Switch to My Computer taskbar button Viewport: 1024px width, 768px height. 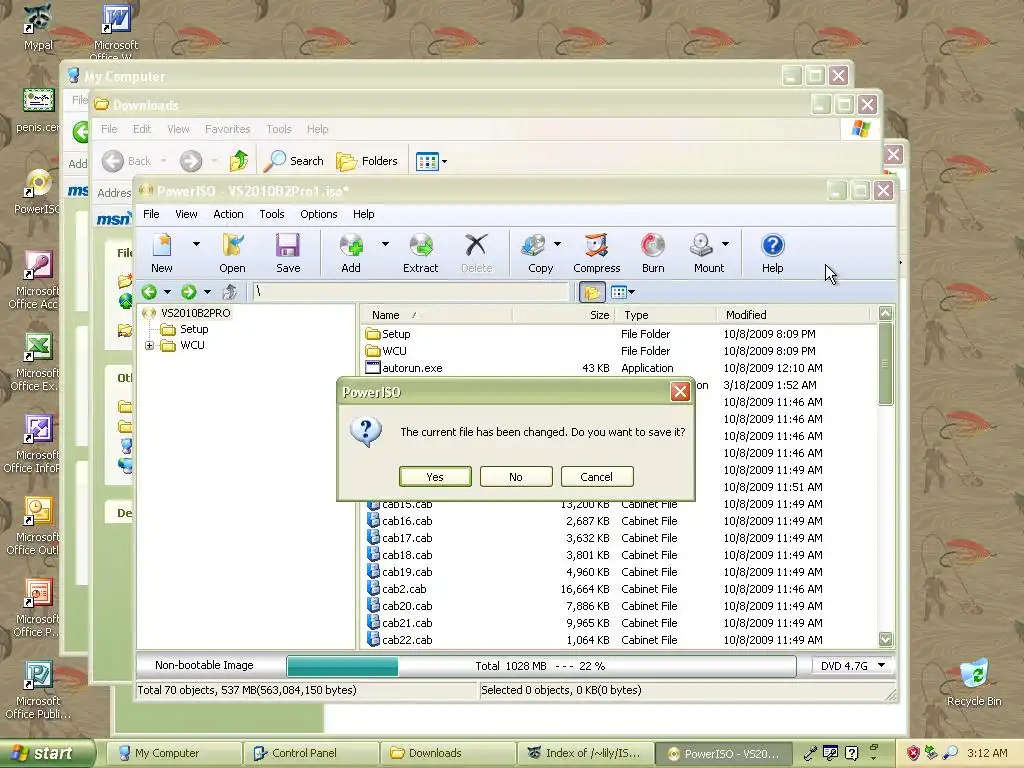pos(174,753)
